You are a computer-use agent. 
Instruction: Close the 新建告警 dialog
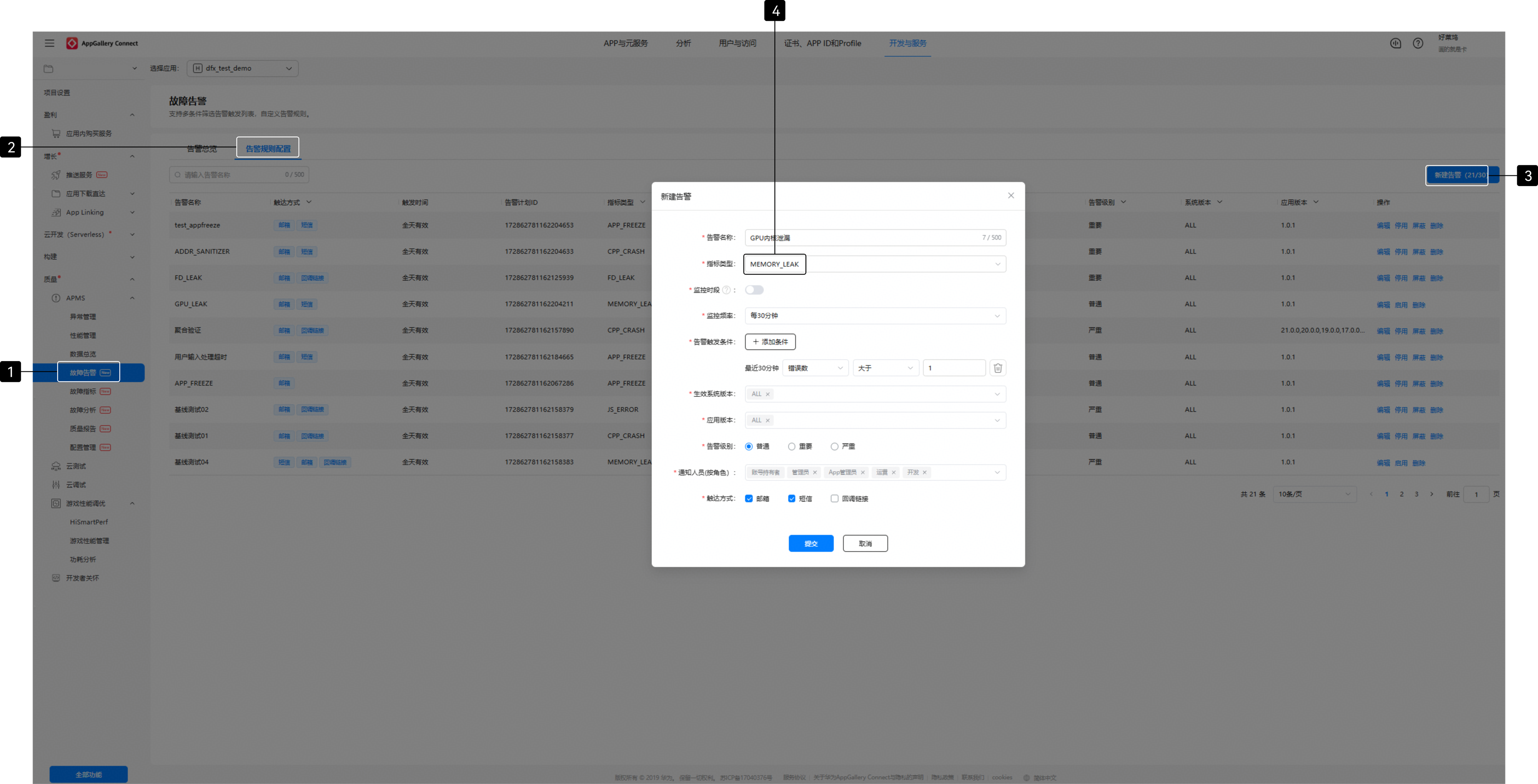(x=1011, y=195)
